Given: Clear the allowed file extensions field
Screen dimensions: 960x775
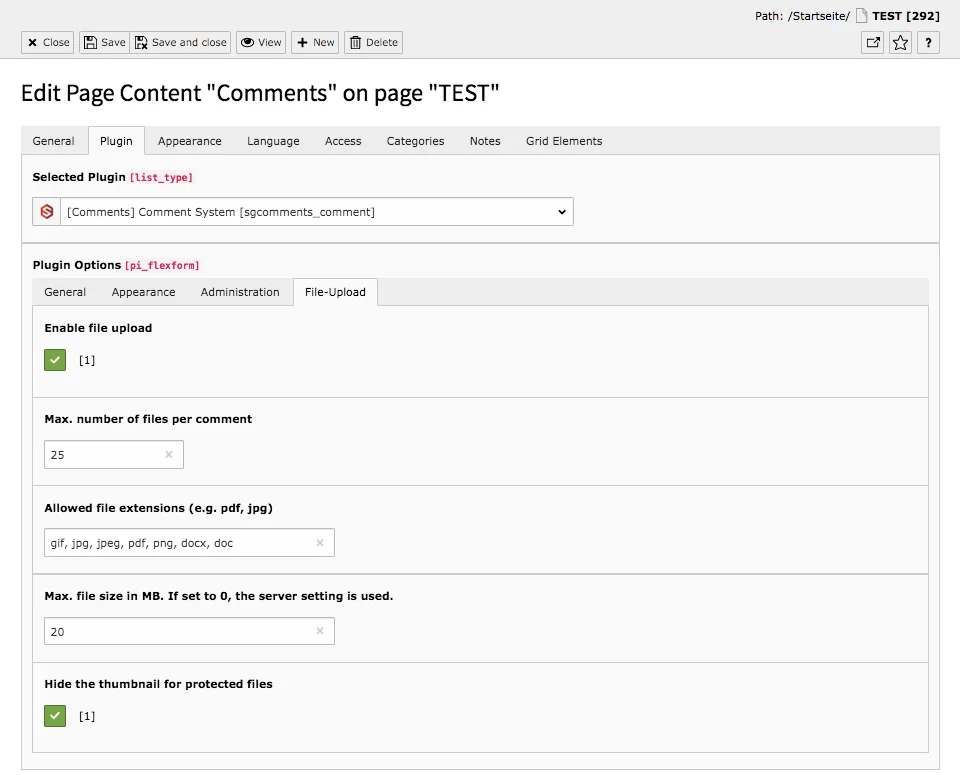Looking at the screenshot, I should coord(320,543).
